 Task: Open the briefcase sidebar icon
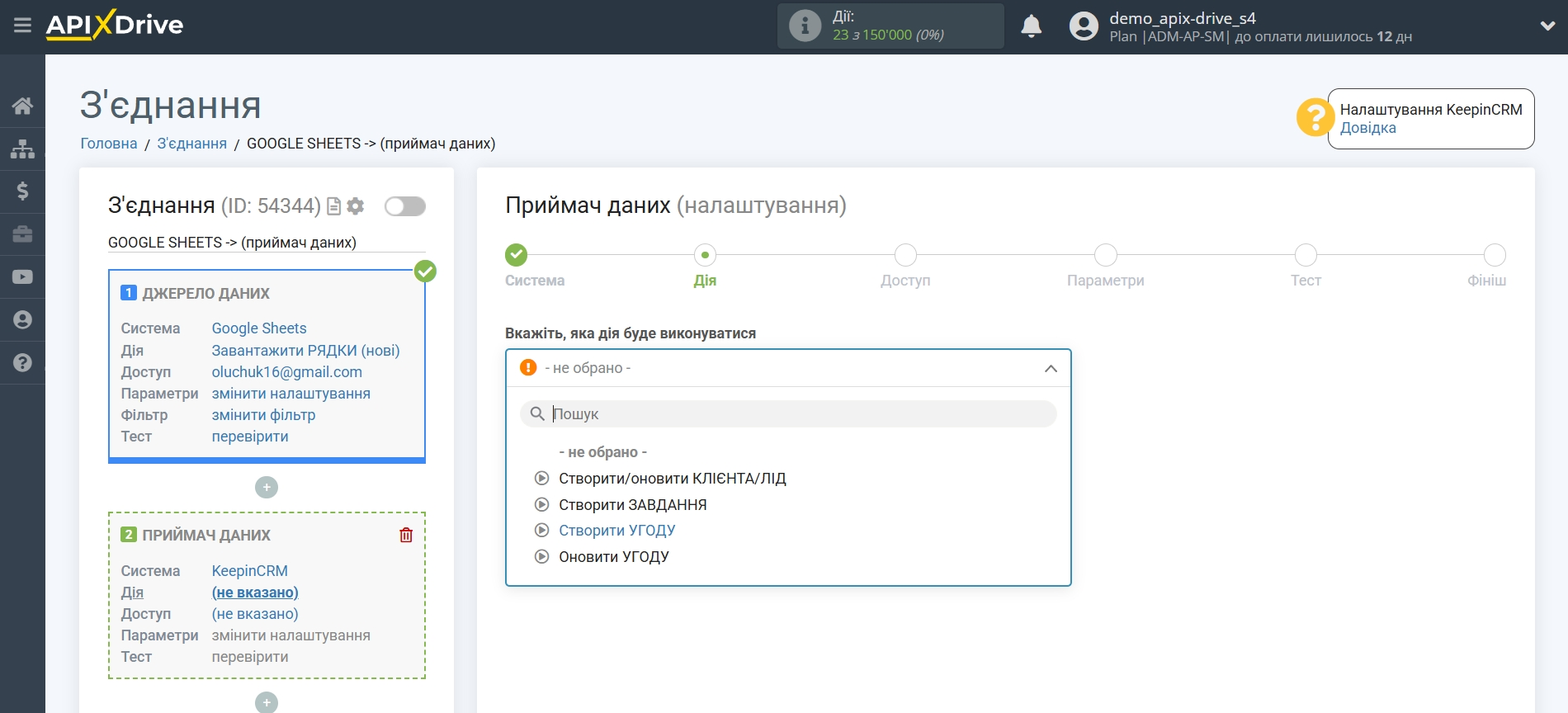[22, 234]
